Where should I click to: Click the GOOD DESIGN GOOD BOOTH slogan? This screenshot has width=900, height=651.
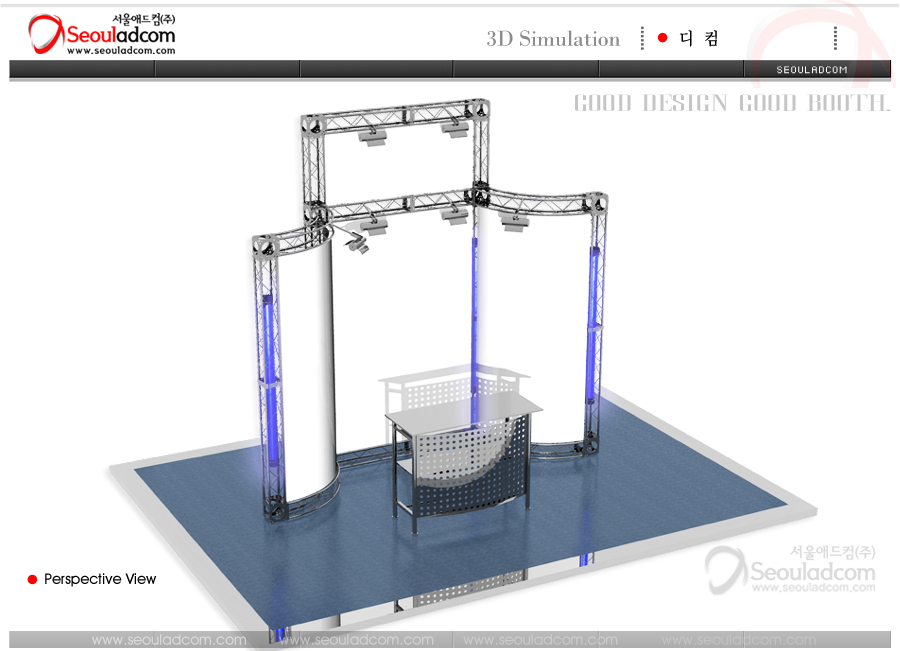click(x=731, y=103)
